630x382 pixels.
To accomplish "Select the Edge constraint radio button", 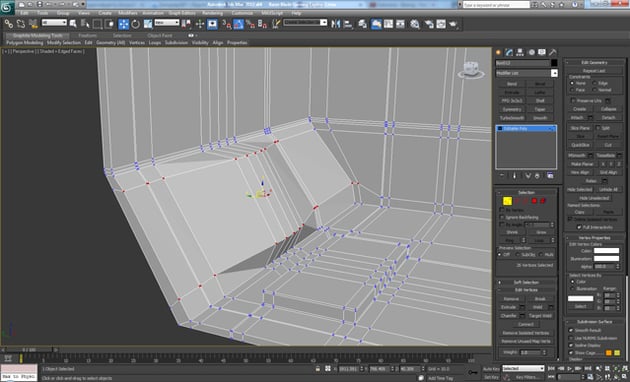I will pyautogui.click(x=595, y=83).
